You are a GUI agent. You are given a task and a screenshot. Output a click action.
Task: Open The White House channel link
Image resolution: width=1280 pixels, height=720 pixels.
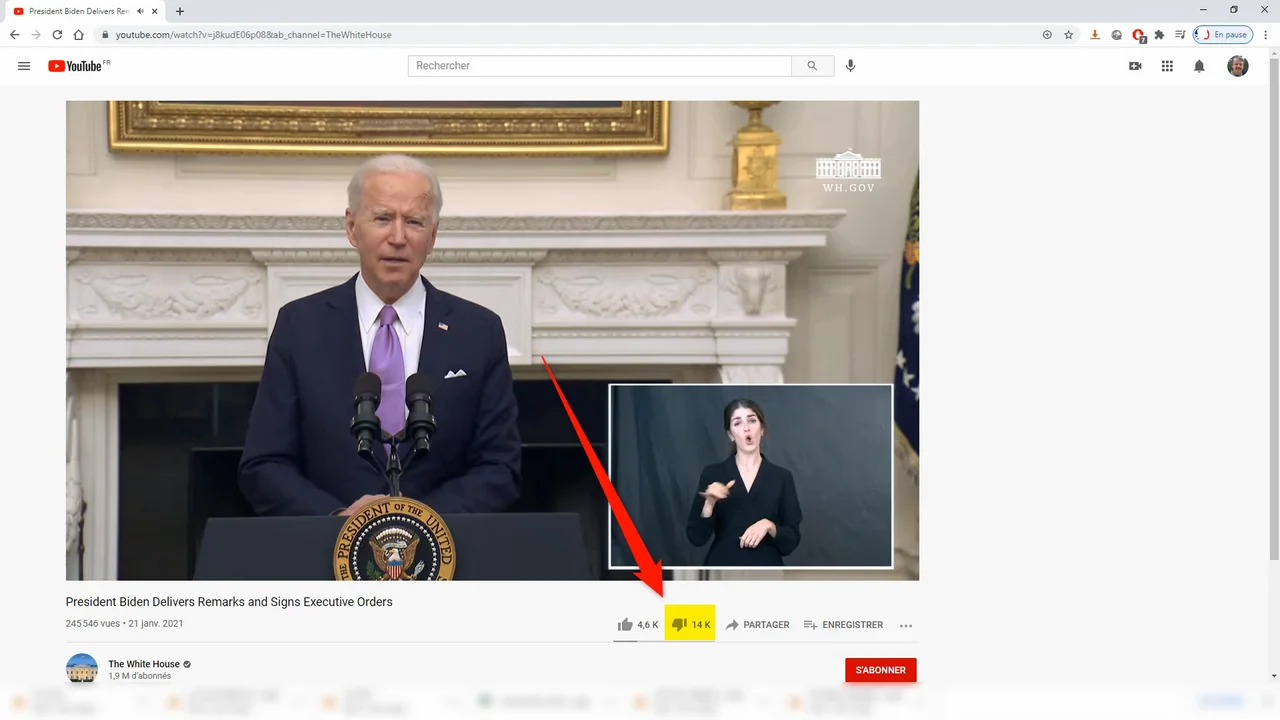[x=144, y=664]
